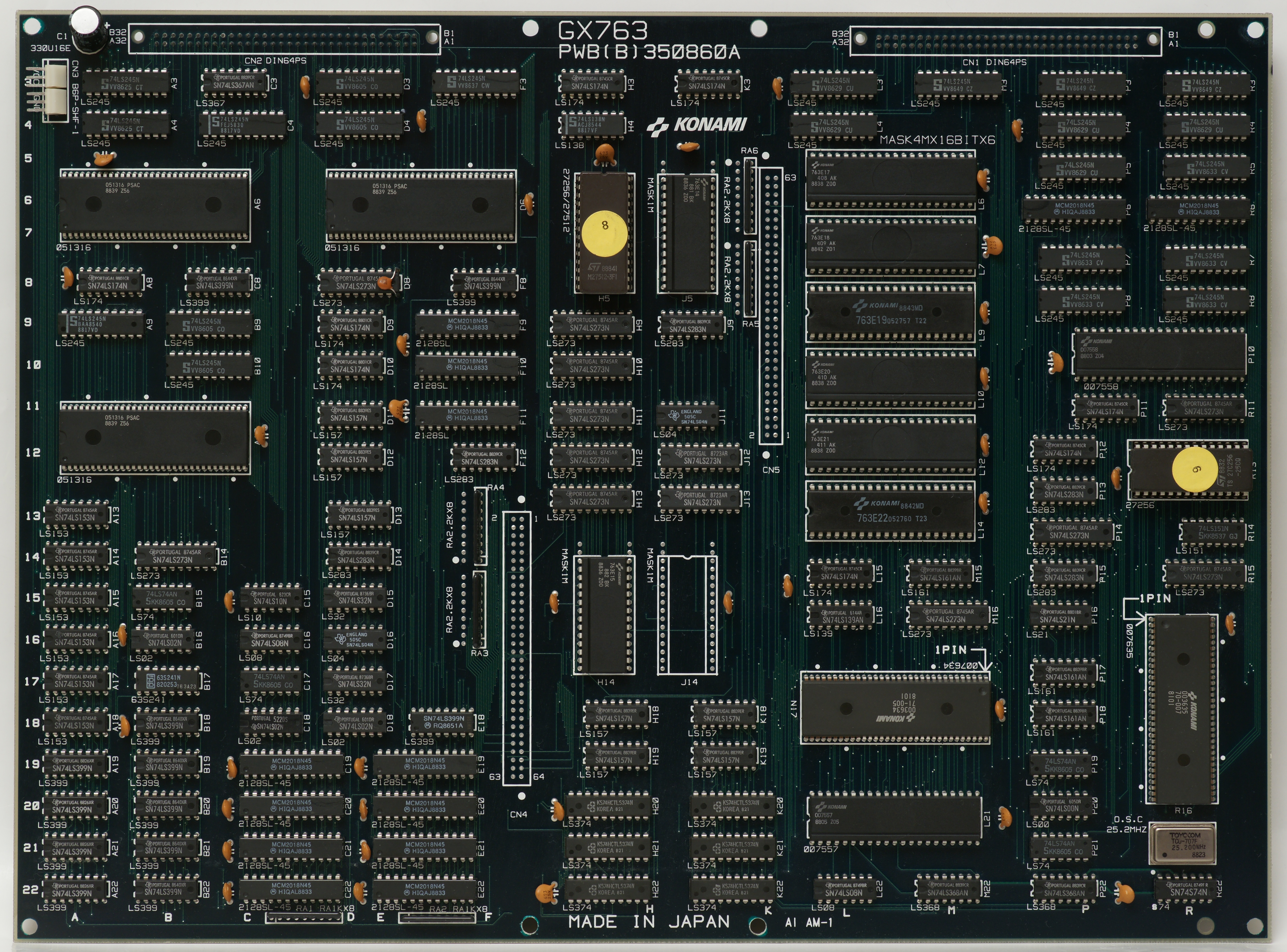This screenshot has width=1287, height=952.
Task: Click the "330U16E" capacitor value label
Action: click(51, 48)
